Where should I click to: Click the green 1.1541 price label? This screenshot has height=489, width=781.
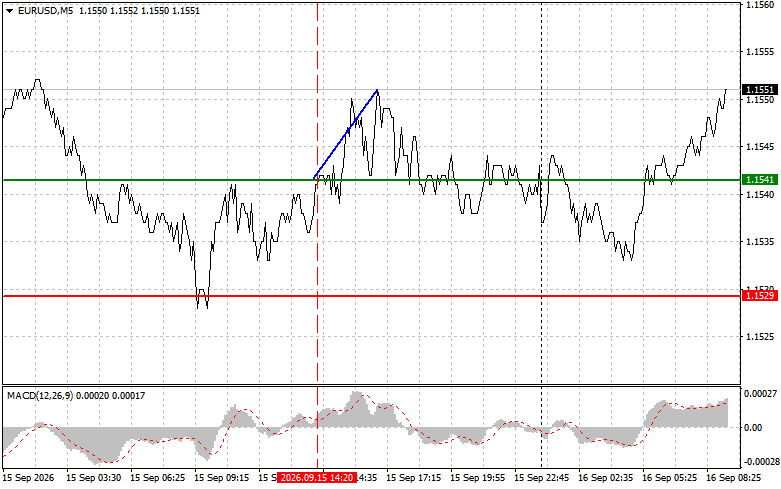760,180
